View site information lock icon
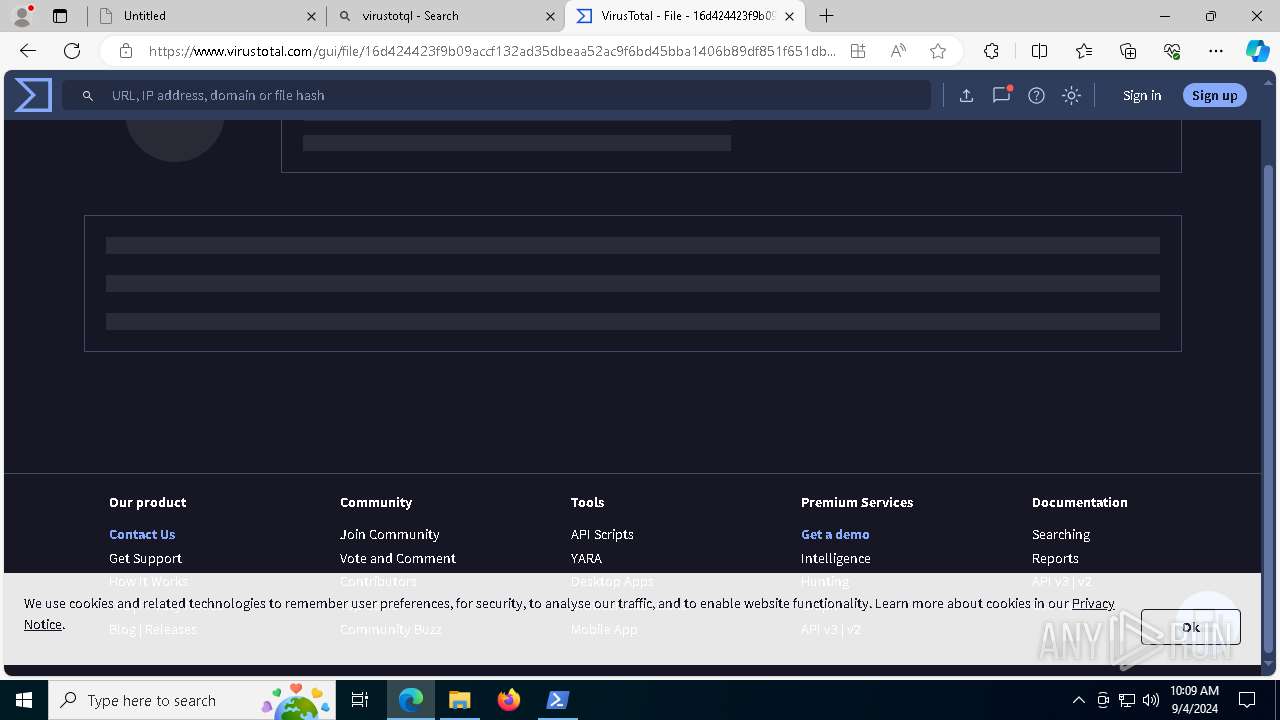 pyautogui.click(x=126, y=51)
